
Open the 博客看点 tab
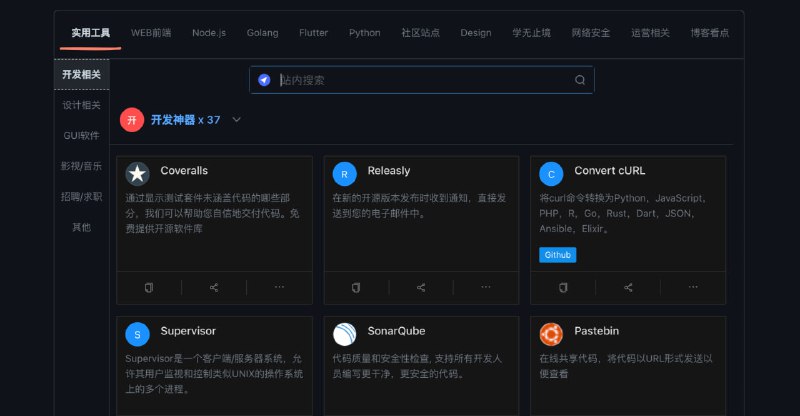tap(709, 33)
